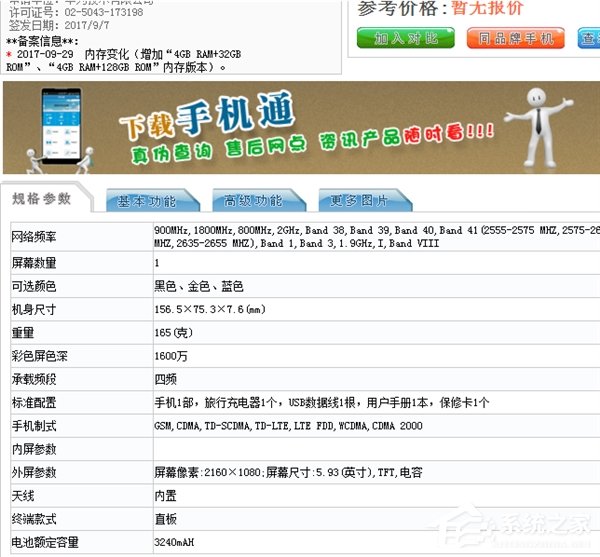
Task: Click the 网络频率 row label
Action: [x=34, y=237]
